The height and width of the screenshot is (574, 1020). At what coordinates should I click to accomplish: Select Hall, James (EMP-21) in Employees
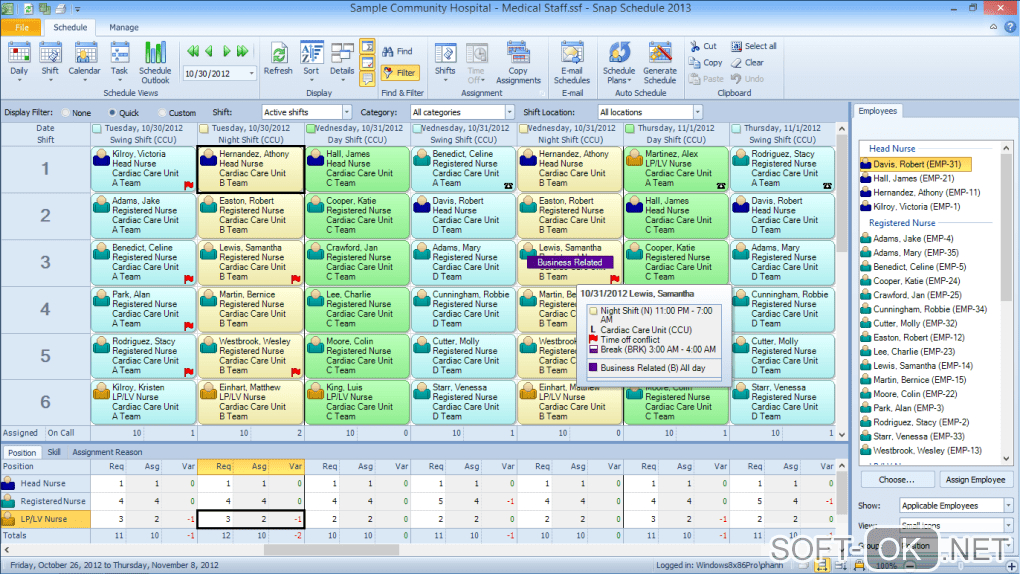click(907, 178)
